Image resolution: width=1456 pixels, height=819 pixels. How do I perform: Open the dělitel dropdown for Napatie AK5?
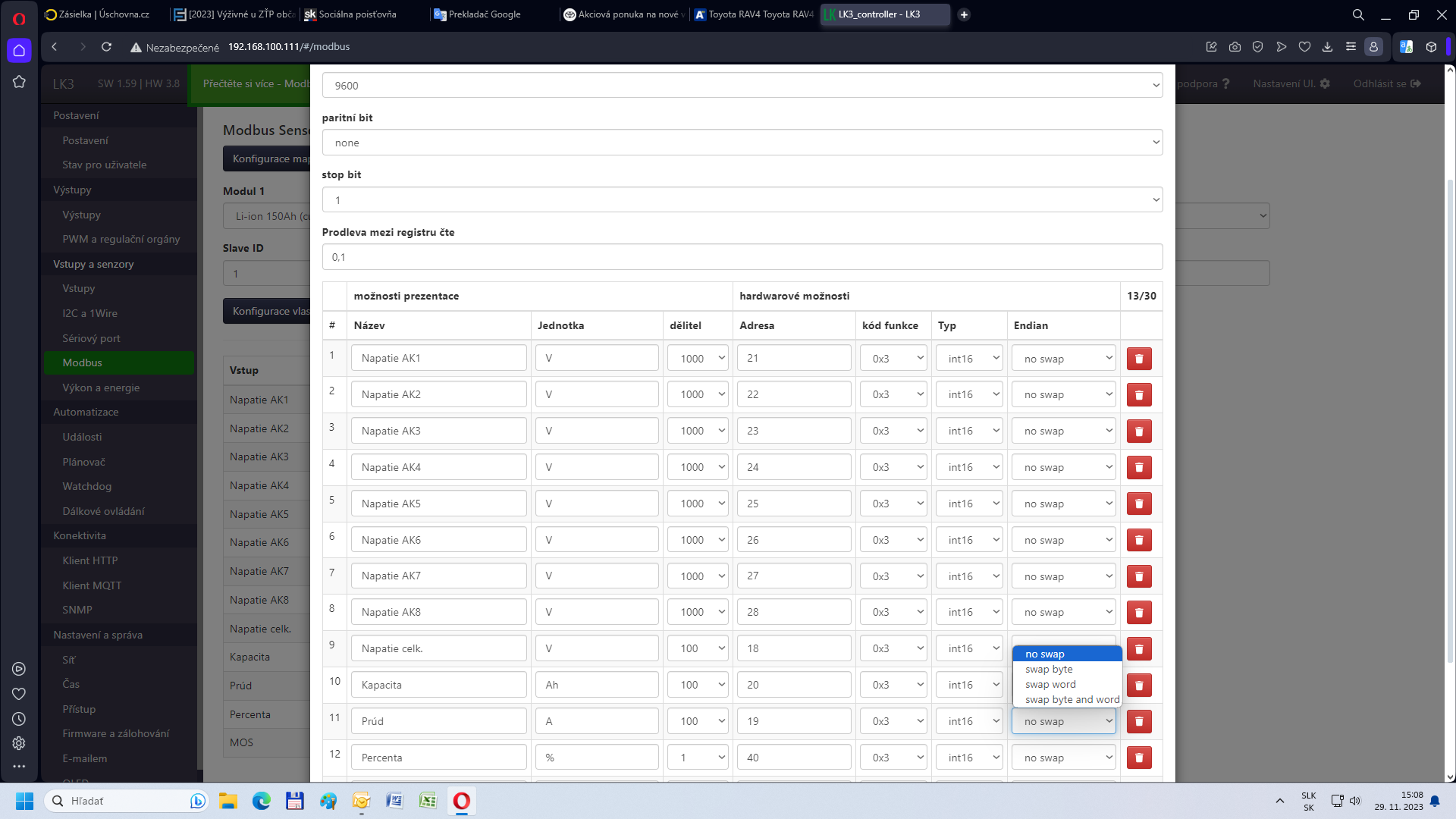pos(698,504)
